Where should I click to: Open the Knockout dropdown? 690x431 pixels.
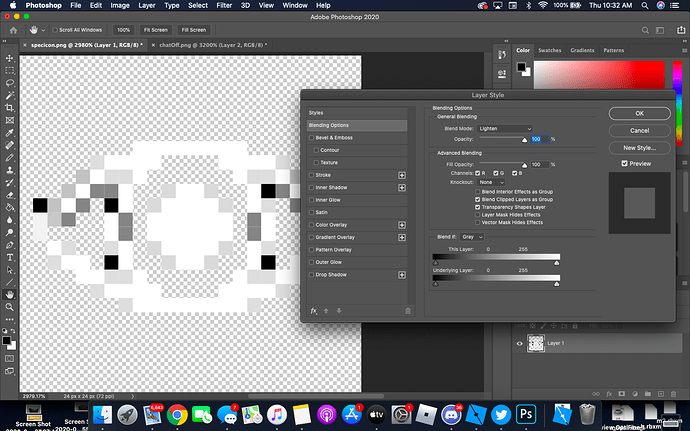(x=491, y=182)
